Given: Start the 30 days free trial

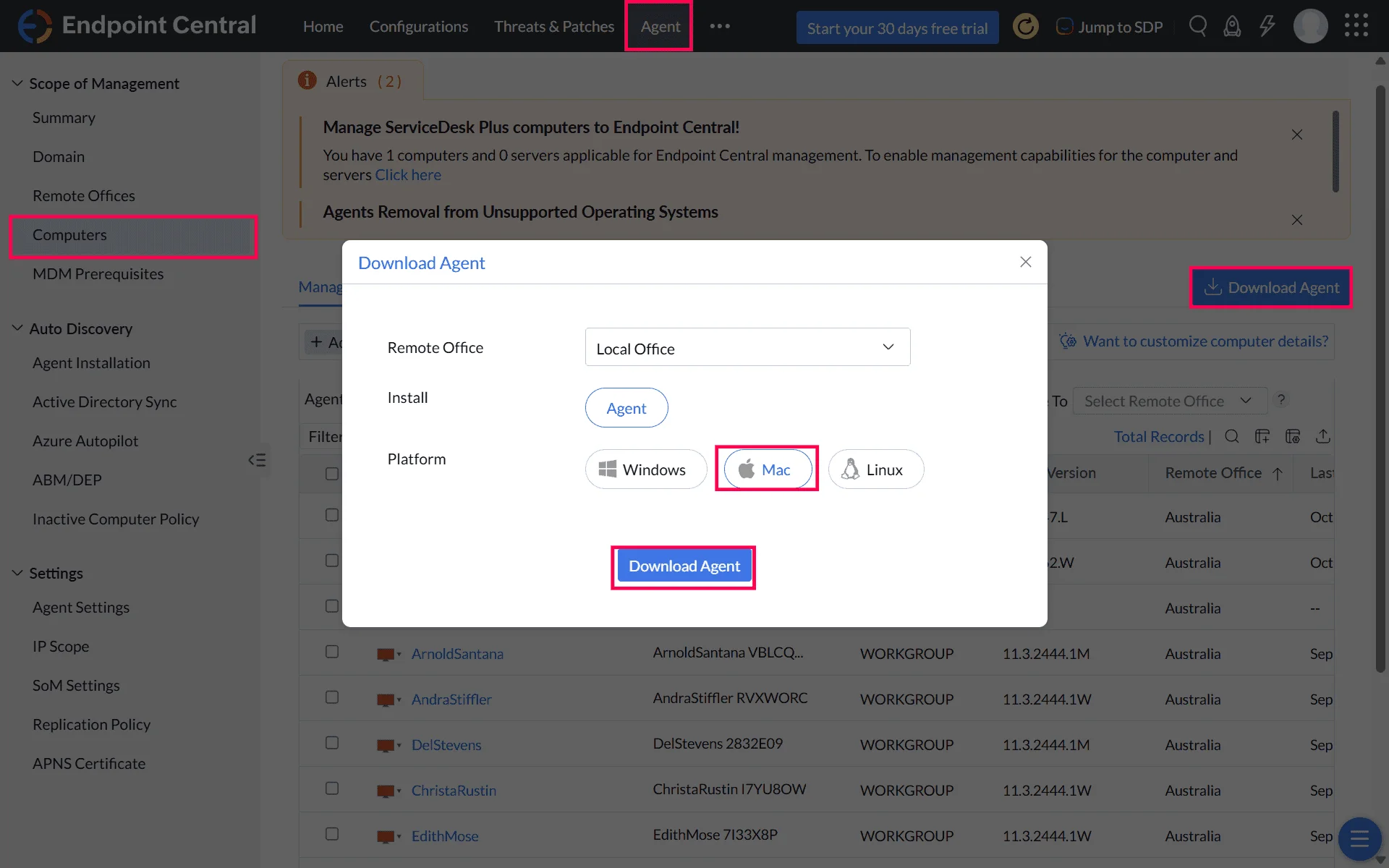Looking at the screenshot, I should (x=897, y=27).
